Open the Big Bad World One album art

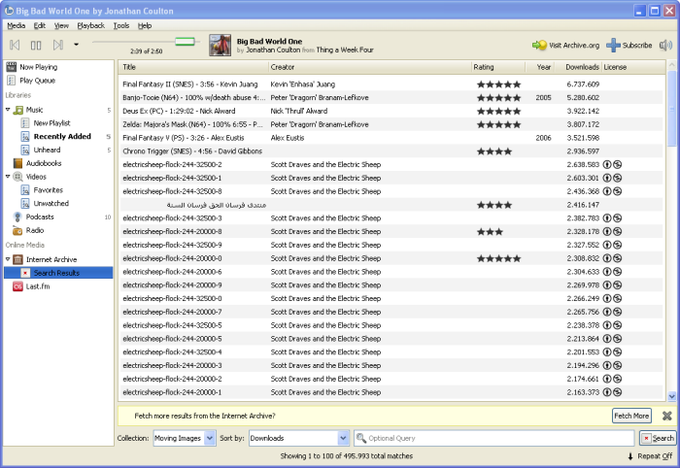point(220,45)
